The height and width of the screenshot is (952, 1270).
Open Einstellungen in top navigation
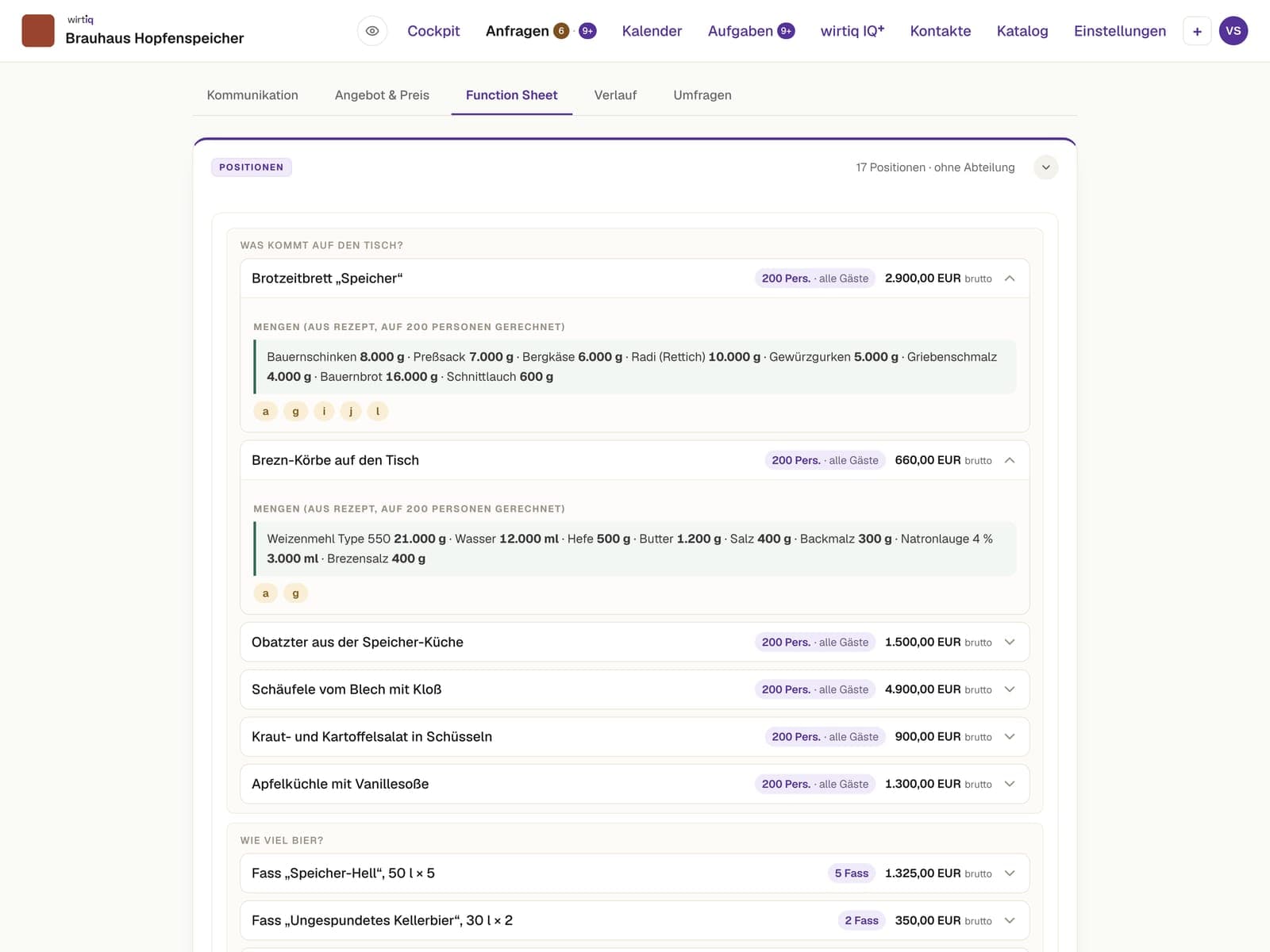[x=1120, y=31]
